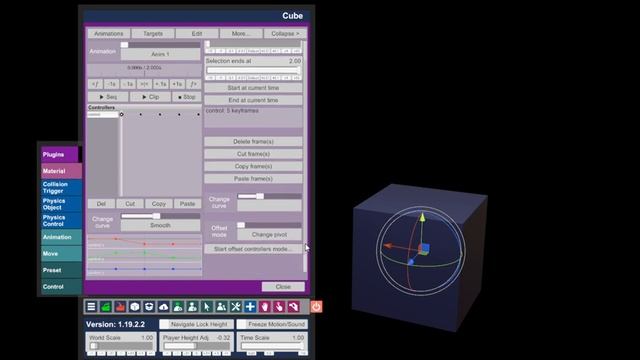
Task: Click the two-persons icon in toolbar
Action: [x=221, y=307]
